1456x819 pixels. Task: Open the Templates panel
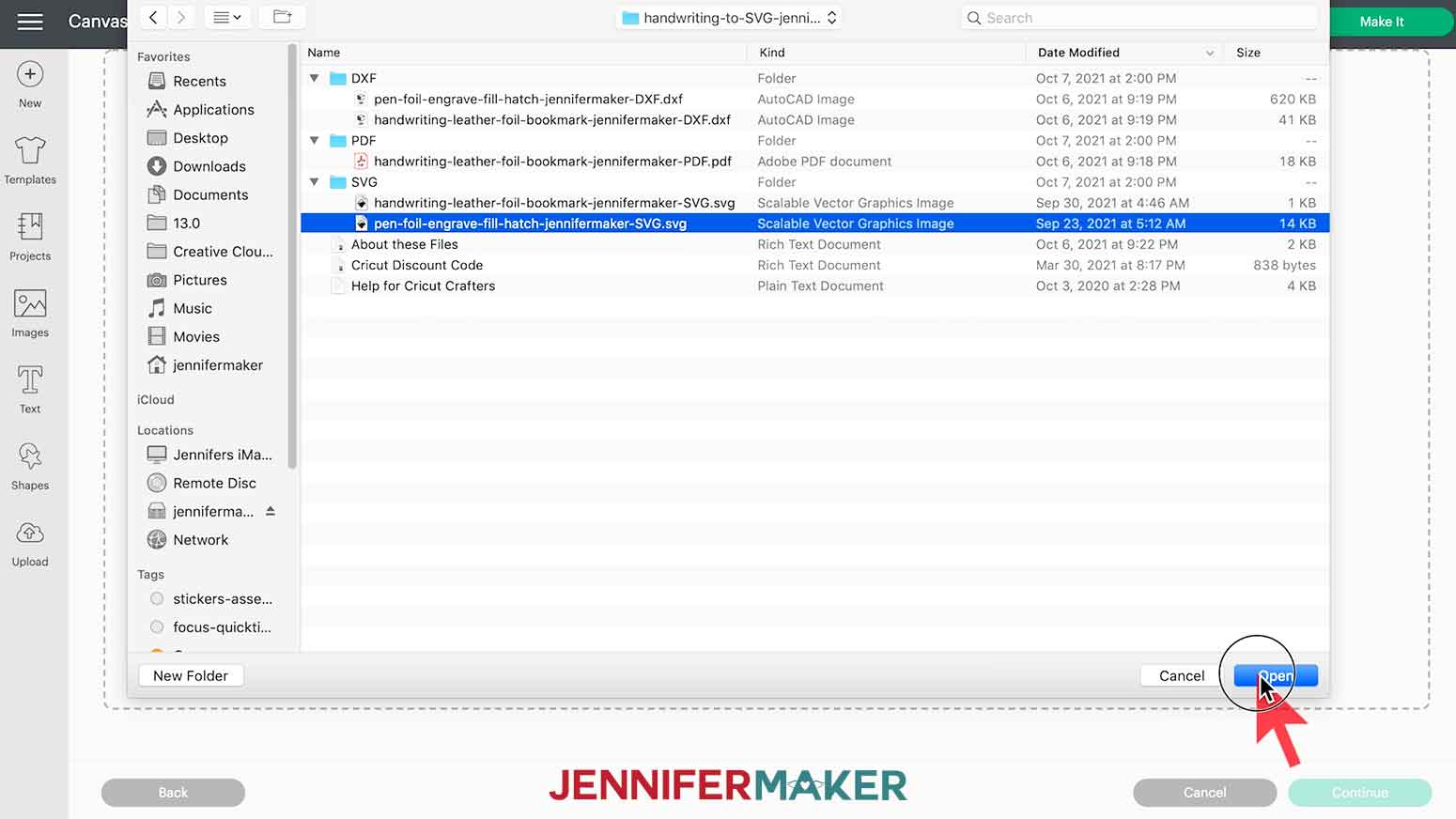tap(30, 160)
